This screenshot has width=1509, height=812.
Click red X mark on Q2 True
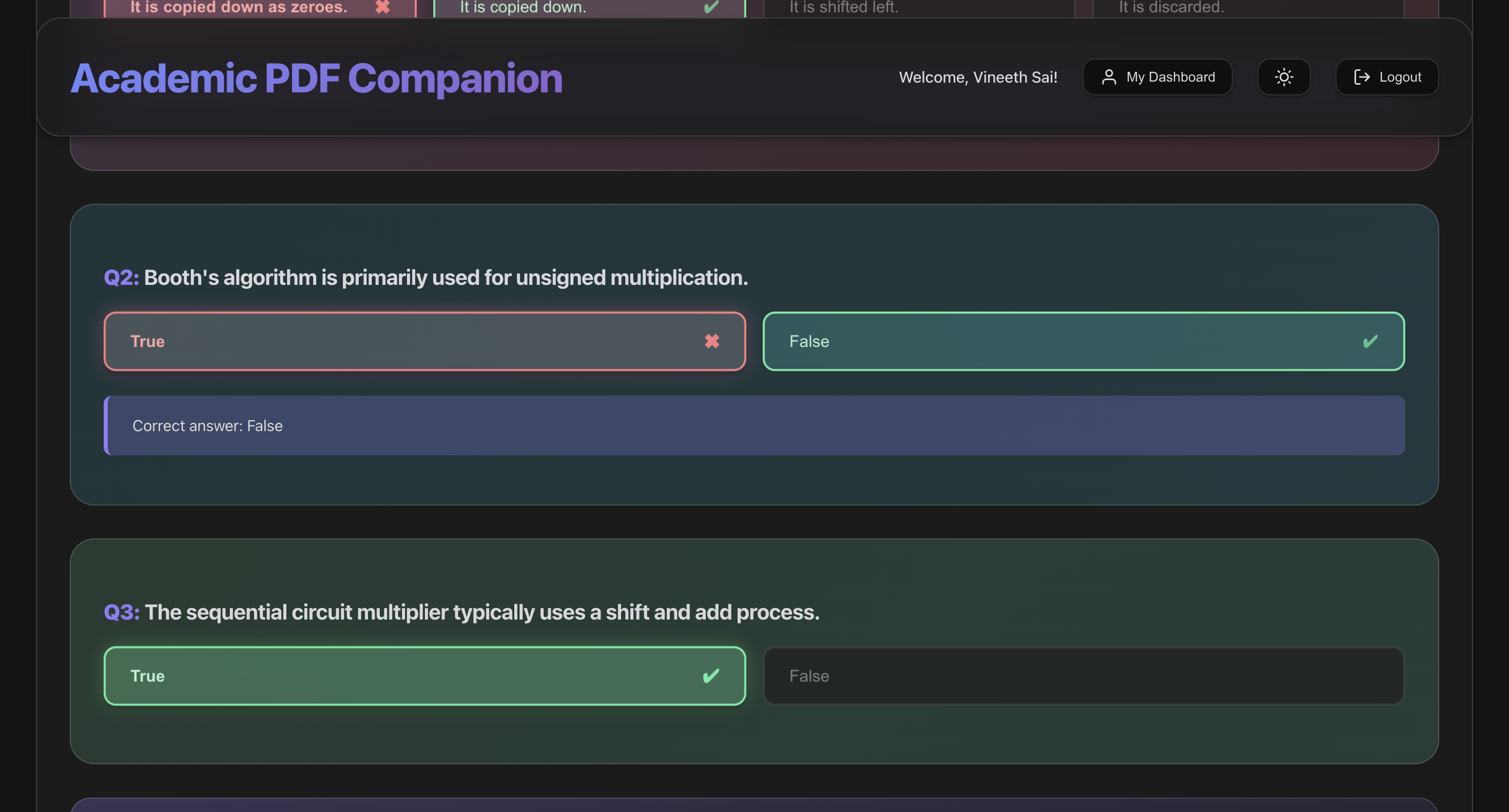point(712,341)
